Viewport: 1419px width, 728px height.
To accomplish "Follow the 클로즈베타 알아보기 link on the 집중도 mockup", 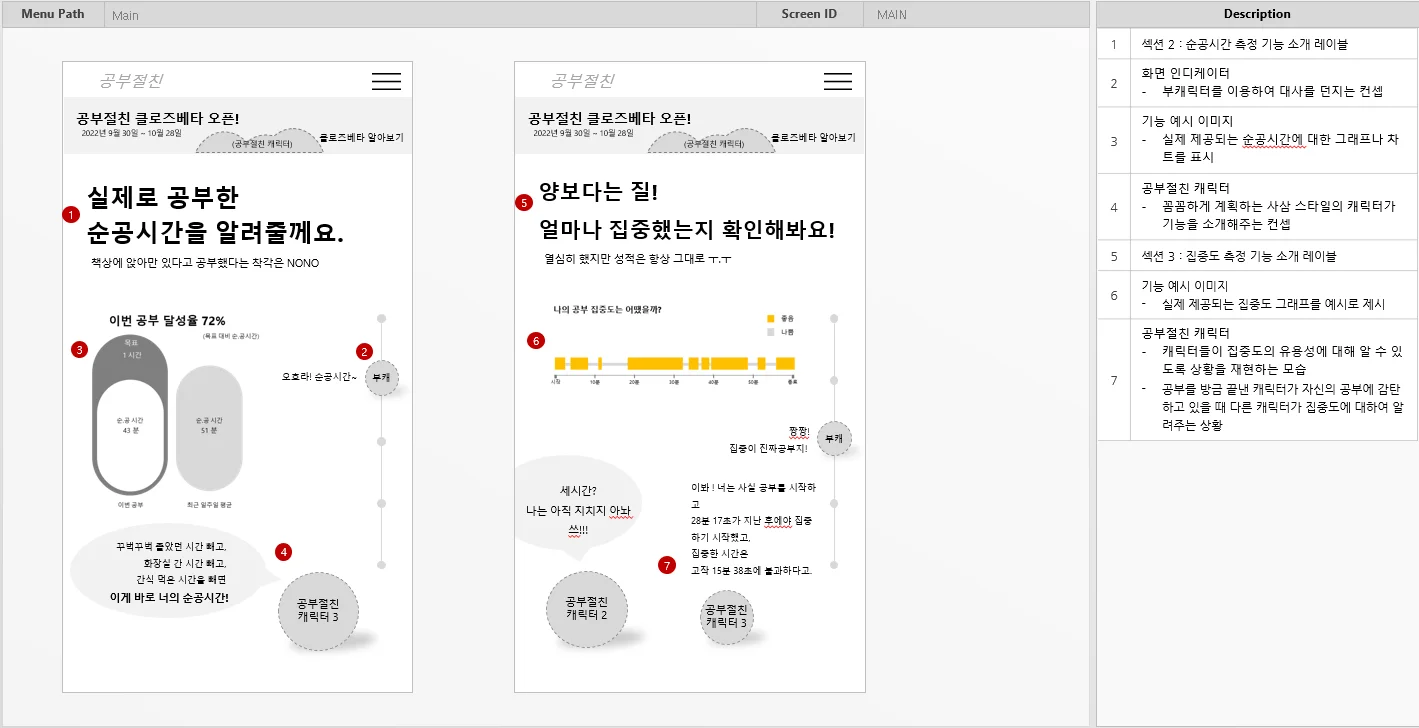I will [813, 137].
